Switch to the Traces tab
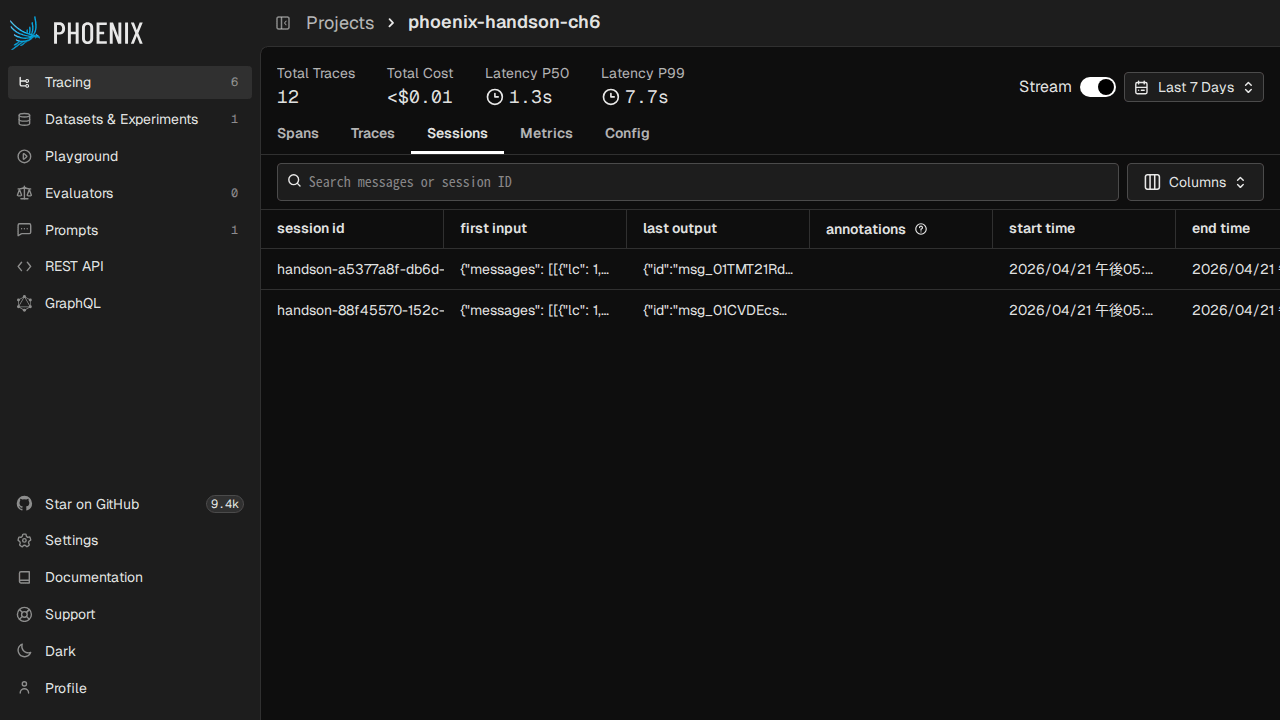The image size is (1280, 720). [373, 134]
